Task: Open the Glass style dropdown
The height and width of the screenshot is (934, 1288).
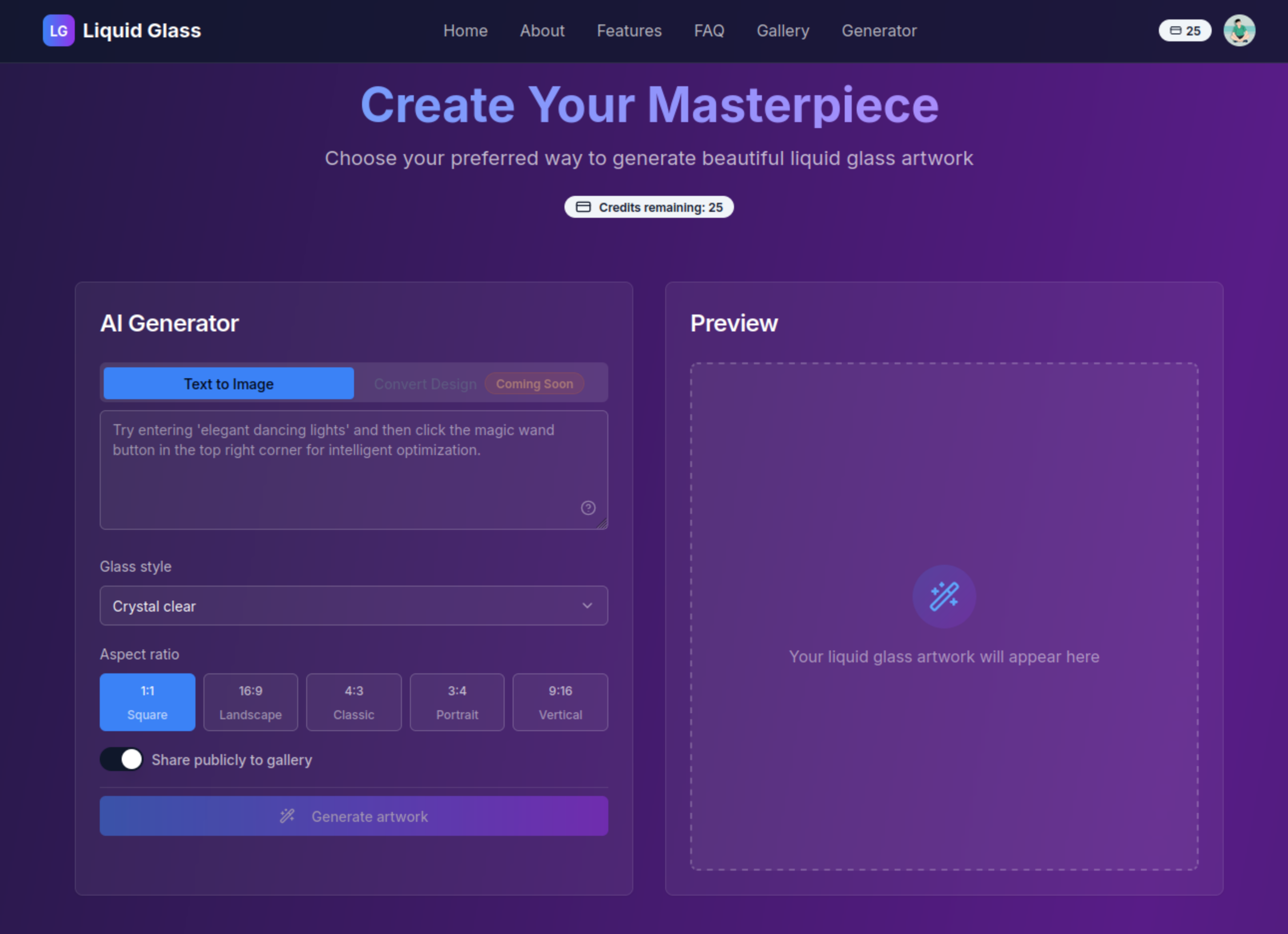Action: (x=354, y=606)
